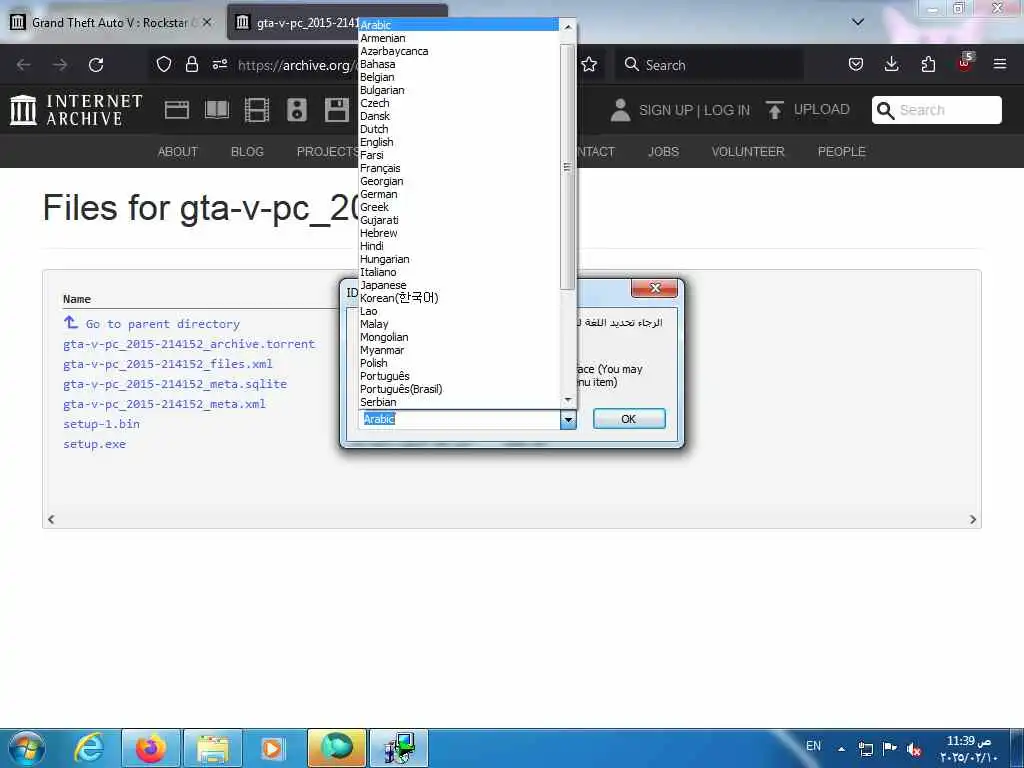Select Arabic in language list
This screenshot has width=1024, height=768.
coord(458,25)
